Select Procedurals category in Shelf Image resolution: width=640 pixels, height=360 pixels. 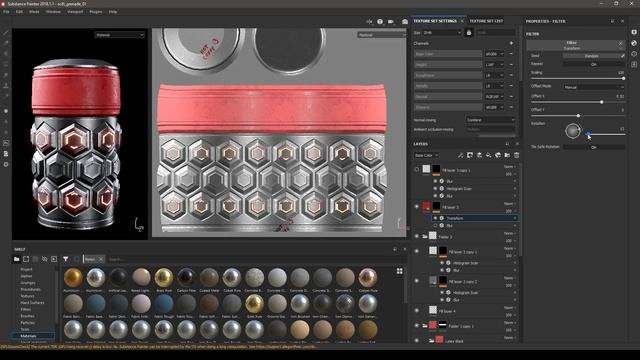31,289
